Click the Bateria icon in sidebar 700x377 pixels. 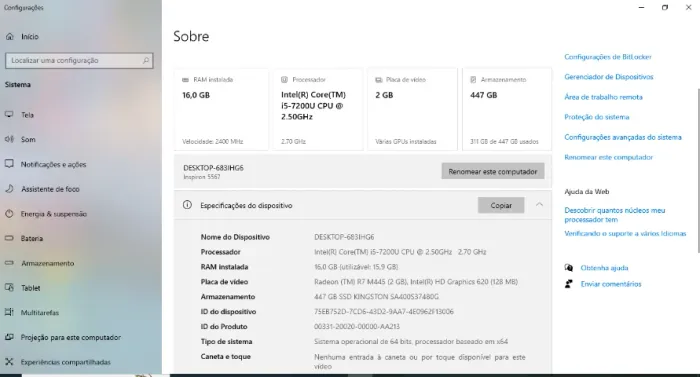[x=9, y=239]
